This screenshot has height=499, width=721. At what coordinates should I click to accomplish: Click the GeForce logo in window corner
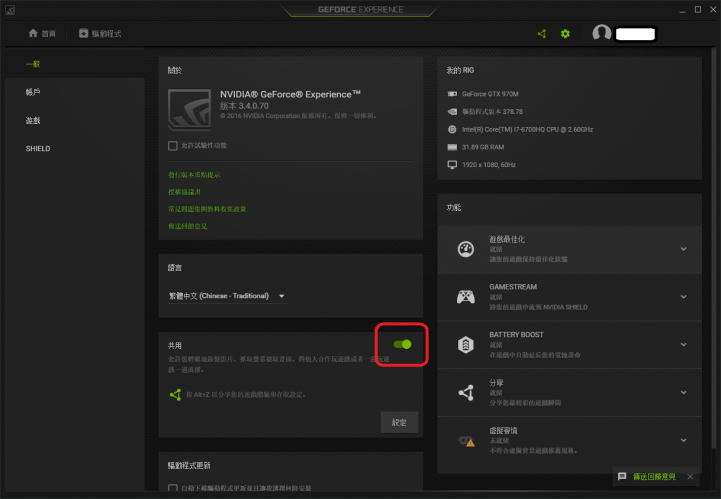point(10,10)
